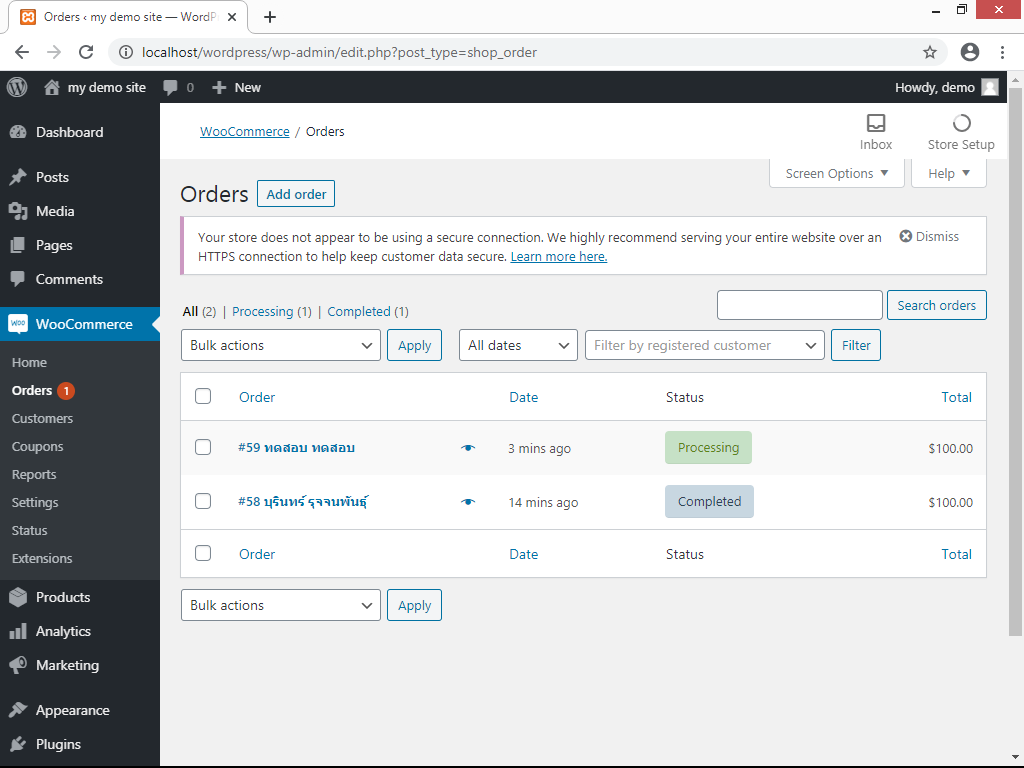
Task: Click the Search orders button
Action: [936, 305]
